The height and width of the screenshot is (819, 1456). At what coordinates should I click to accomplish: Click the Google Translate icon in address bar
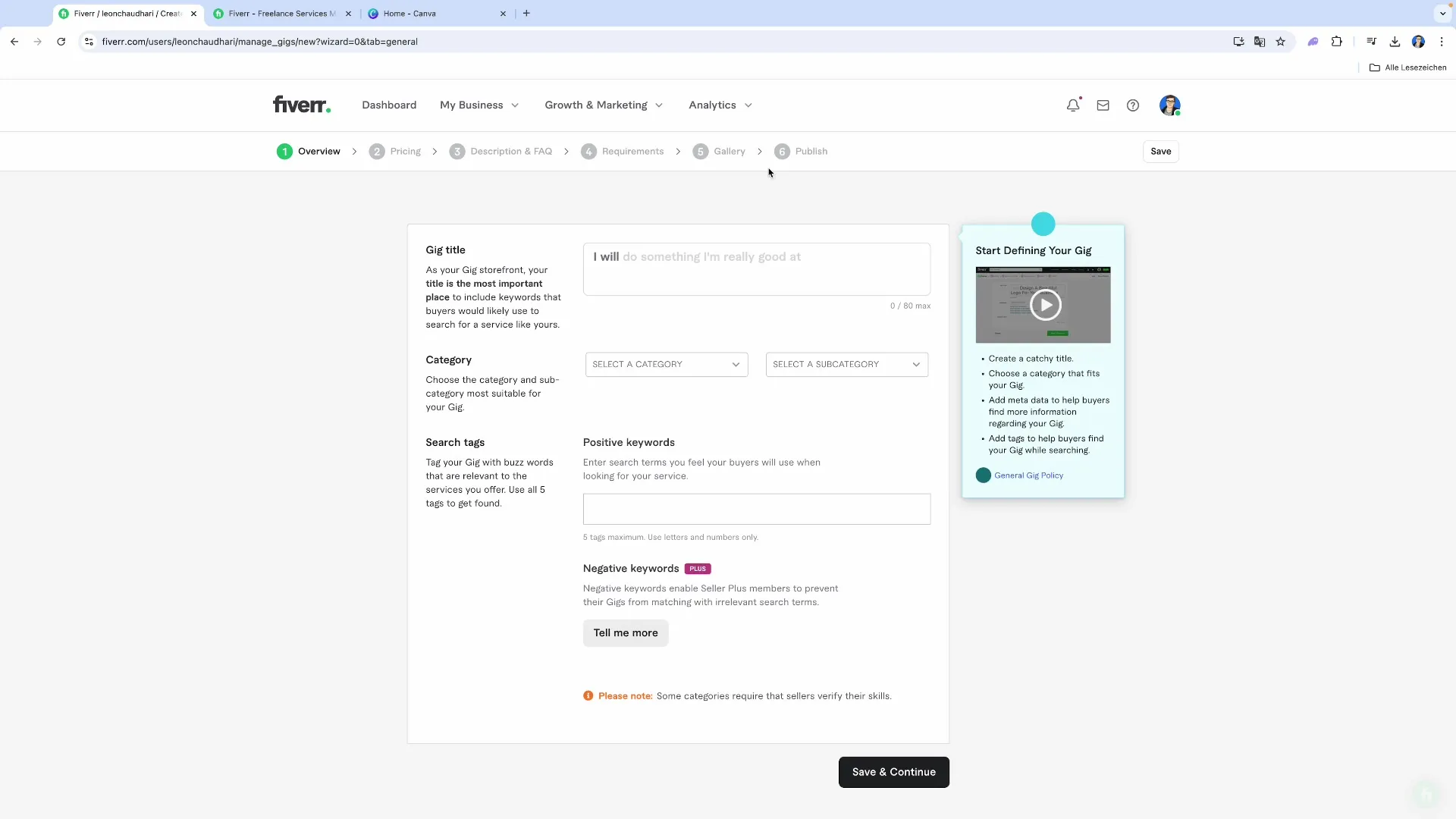pos(1260,42)
